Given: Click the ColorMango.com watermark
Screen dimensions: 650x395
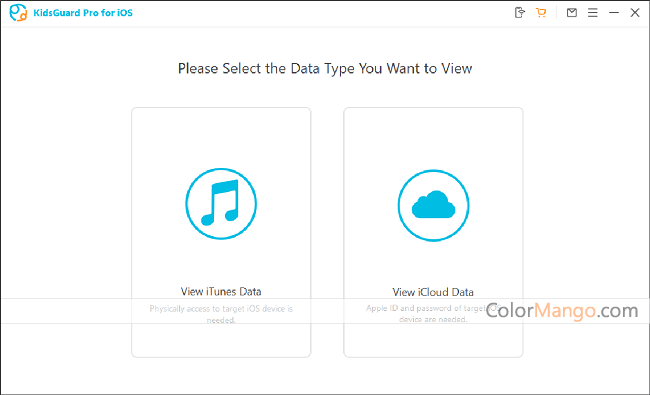Looking at the screenshot, I should [562, 310].
